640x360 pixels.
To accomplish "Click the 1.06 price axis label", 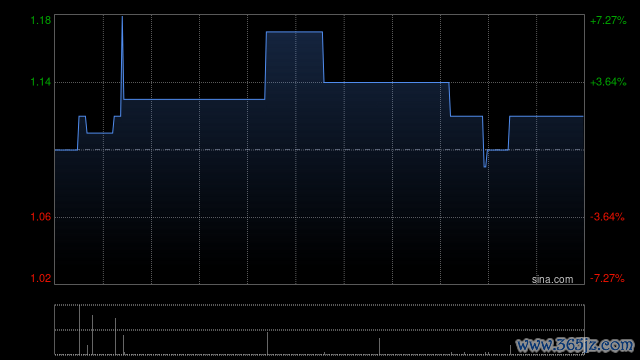I will [41, 217].
